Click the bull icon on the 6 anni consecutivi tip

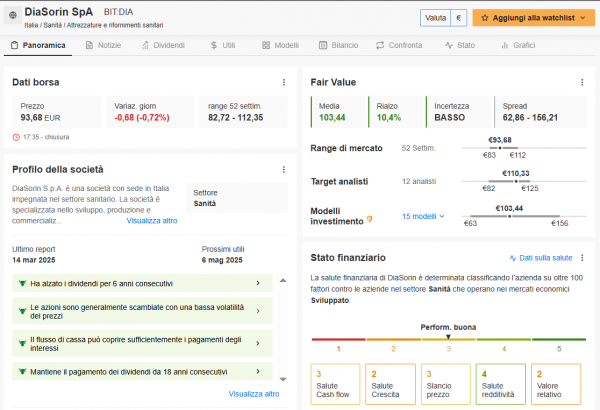click(22, 283)
